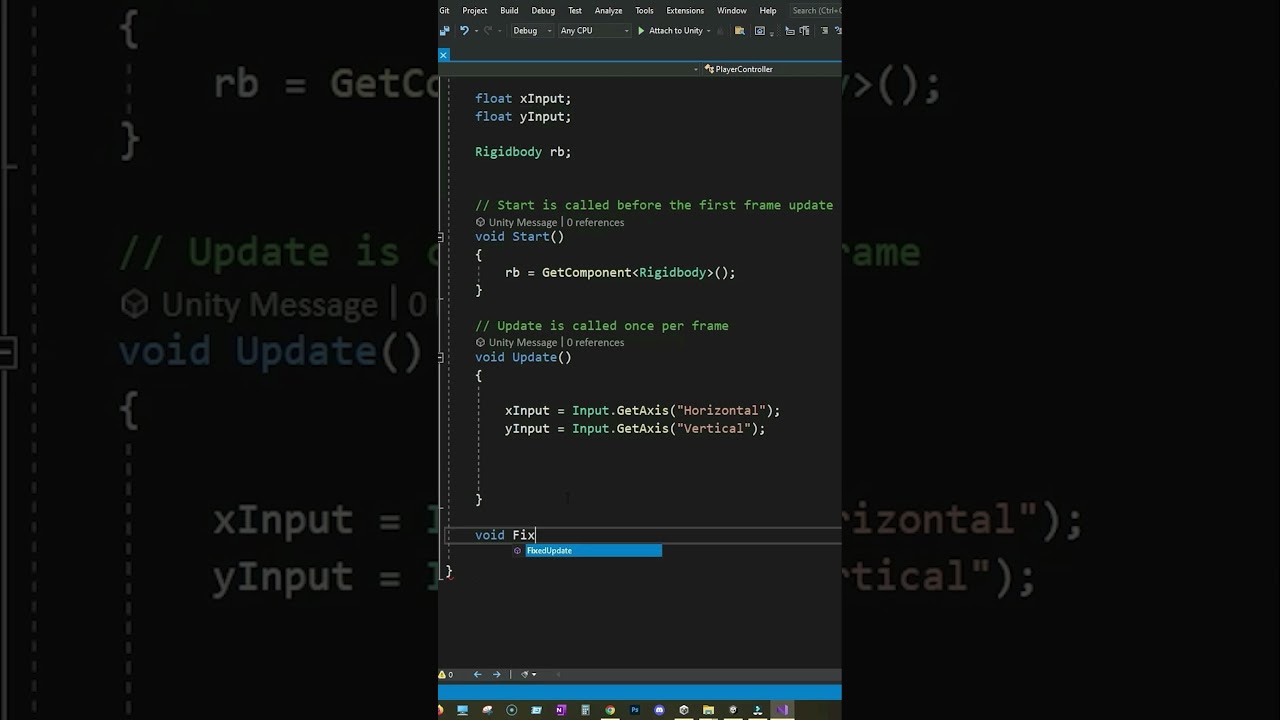Open Discord from the taskbar
The width and height of the screenshot is (1280, 720).
pyautogui.click(x=659, y=710)
